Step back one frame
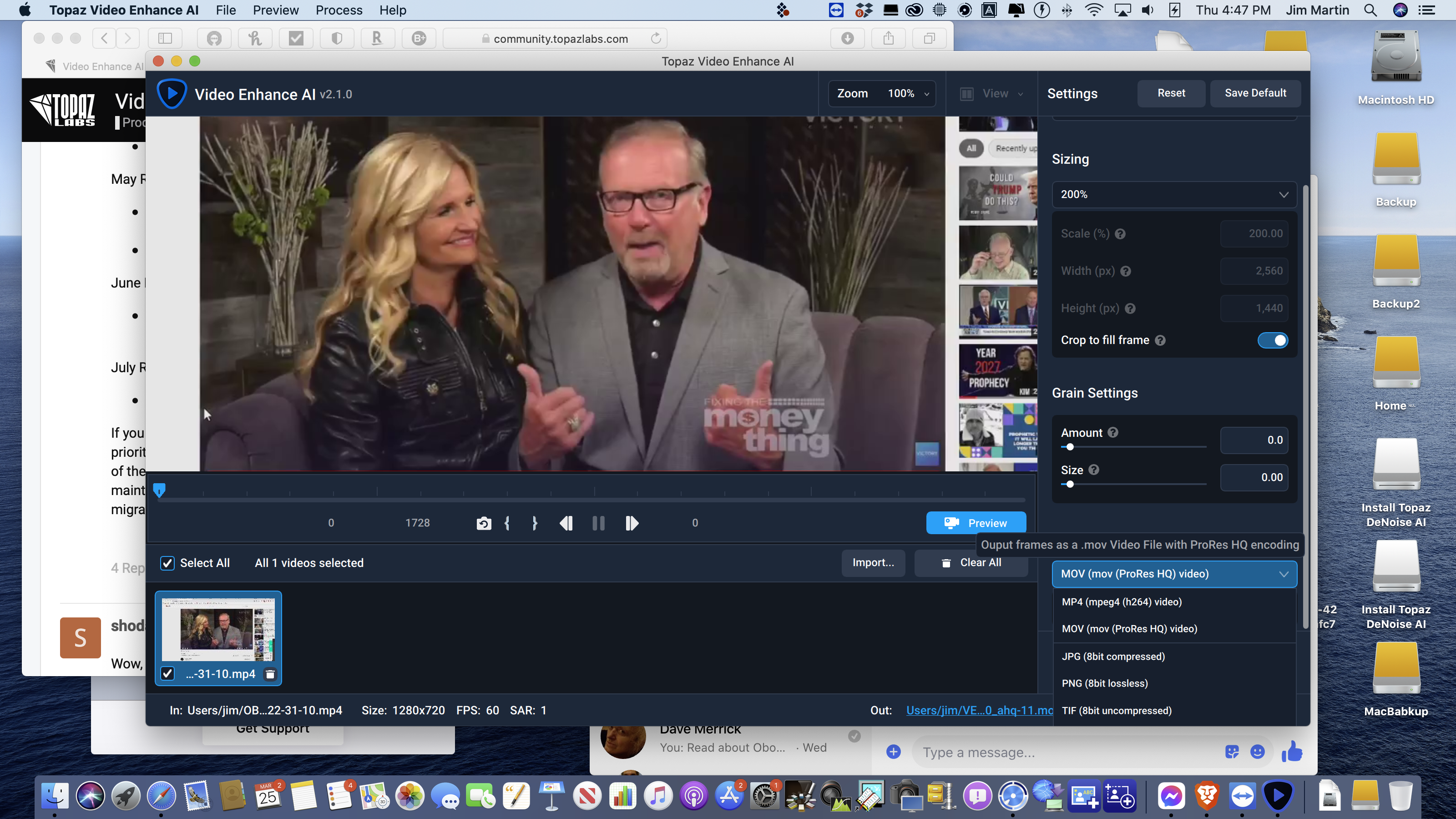Viewport: 1456px width, 819px height. point(566,523)
